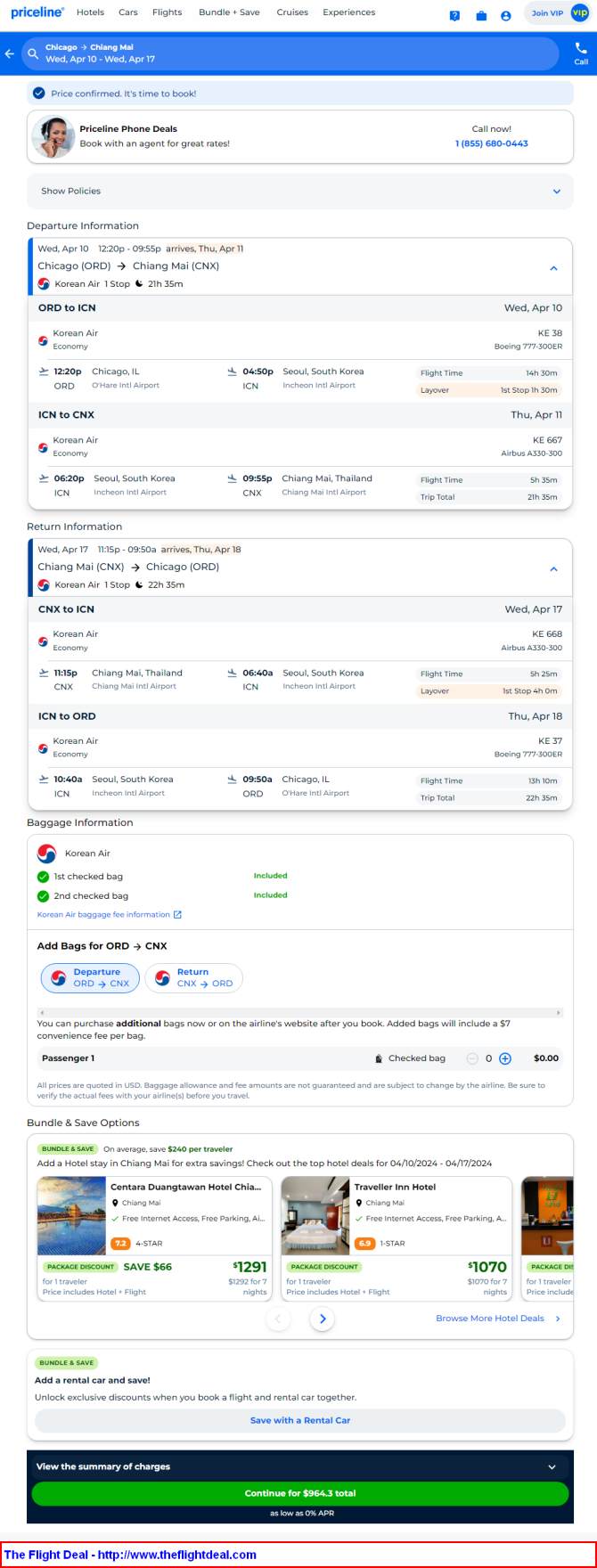Open the Bundle + Save menu item
Screen dimensions: 597x1568
tap(229, 12)
